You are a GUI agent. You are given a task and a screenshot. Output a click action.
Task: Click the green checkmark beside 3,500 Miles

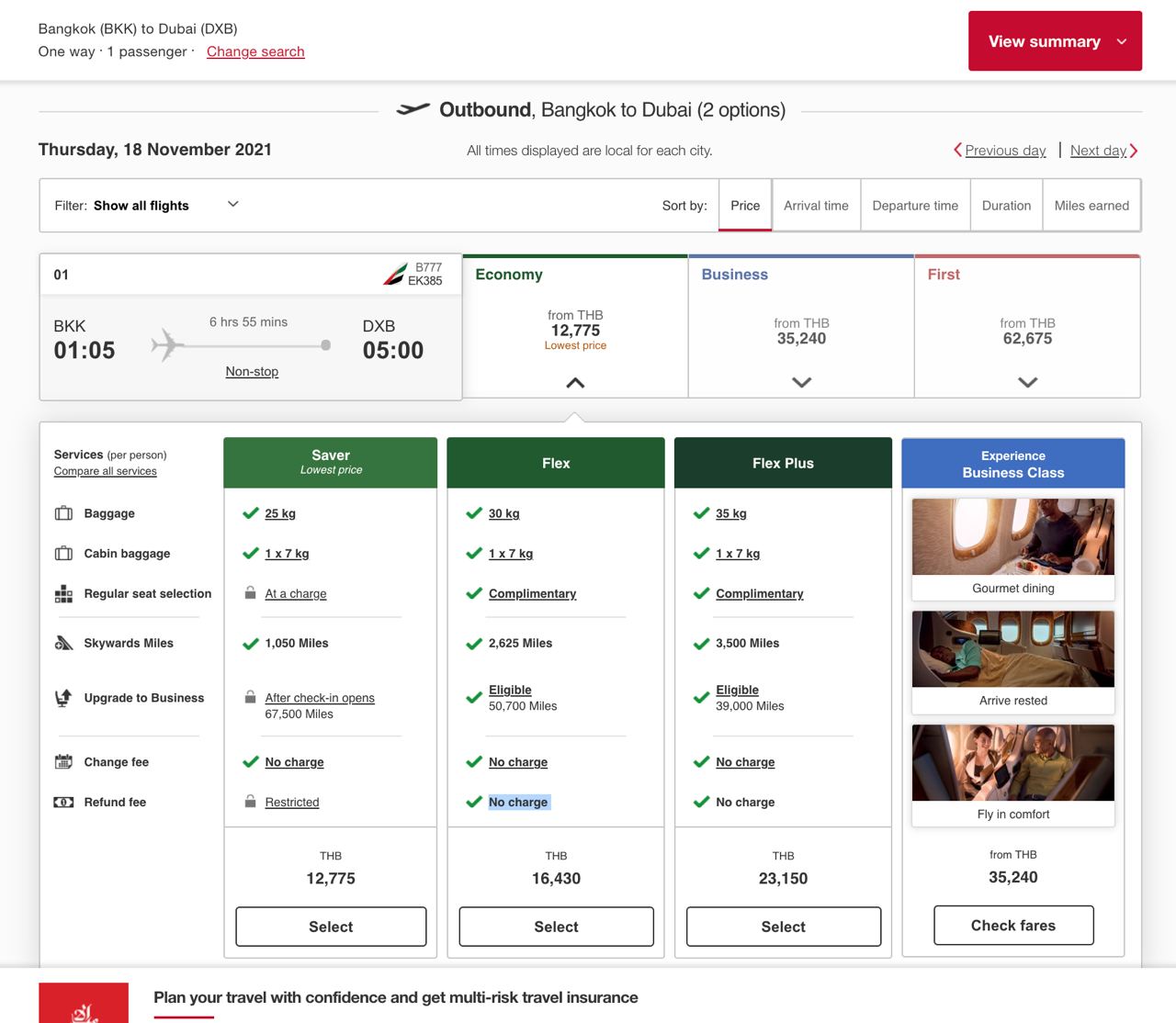pyautogui.click(x=701, y=643)
